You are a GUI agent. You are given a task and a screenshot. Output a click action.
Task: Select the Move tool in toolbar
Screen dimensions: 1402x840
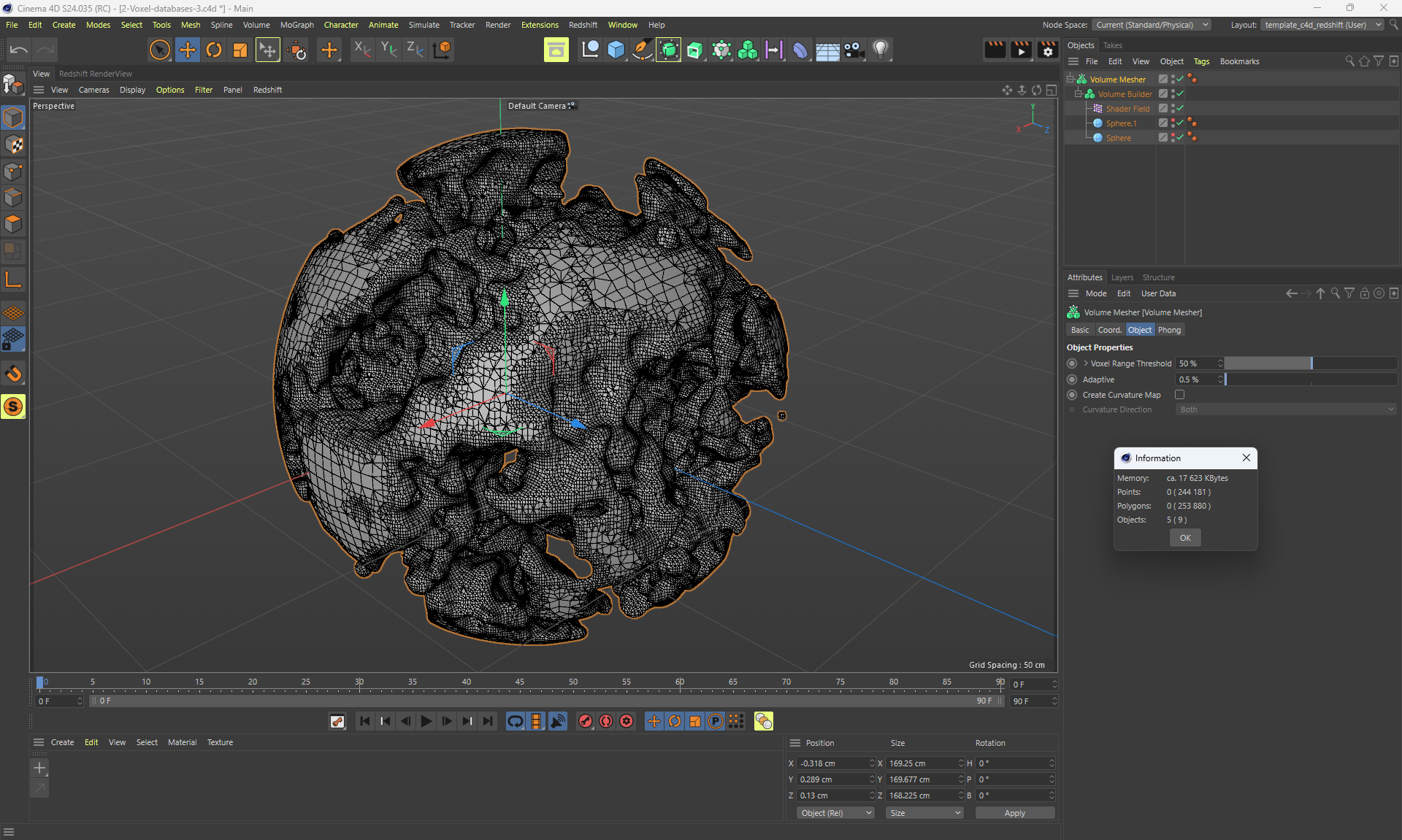[188, 50]
